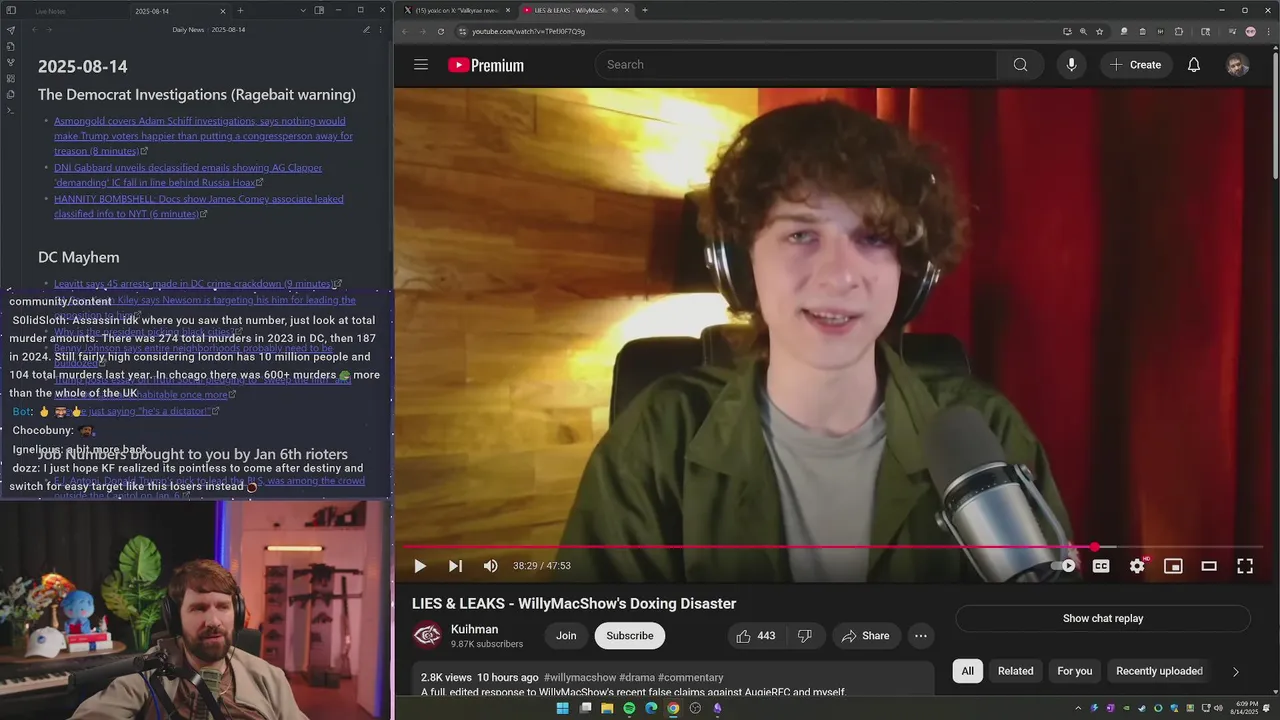
Task: Toggle the Obsidian left sidebar
Action: [11, 10]
